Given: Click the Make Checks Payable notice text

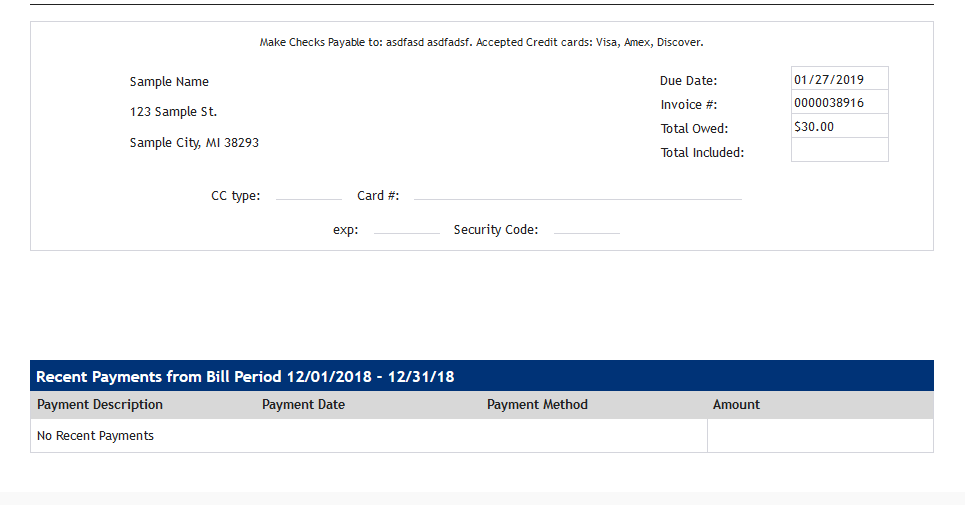Looking at the screenshot, I should 481,43.
